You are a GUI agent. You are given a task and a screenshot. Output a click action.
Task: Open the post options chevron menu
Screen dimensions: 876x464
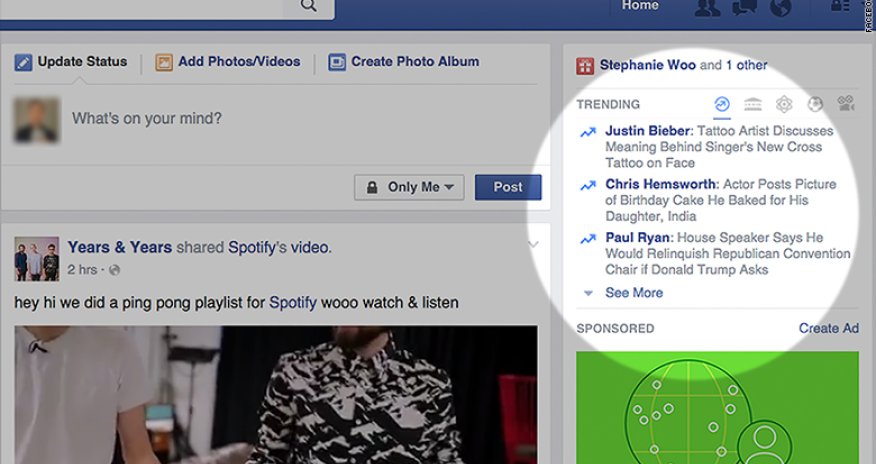533,245
